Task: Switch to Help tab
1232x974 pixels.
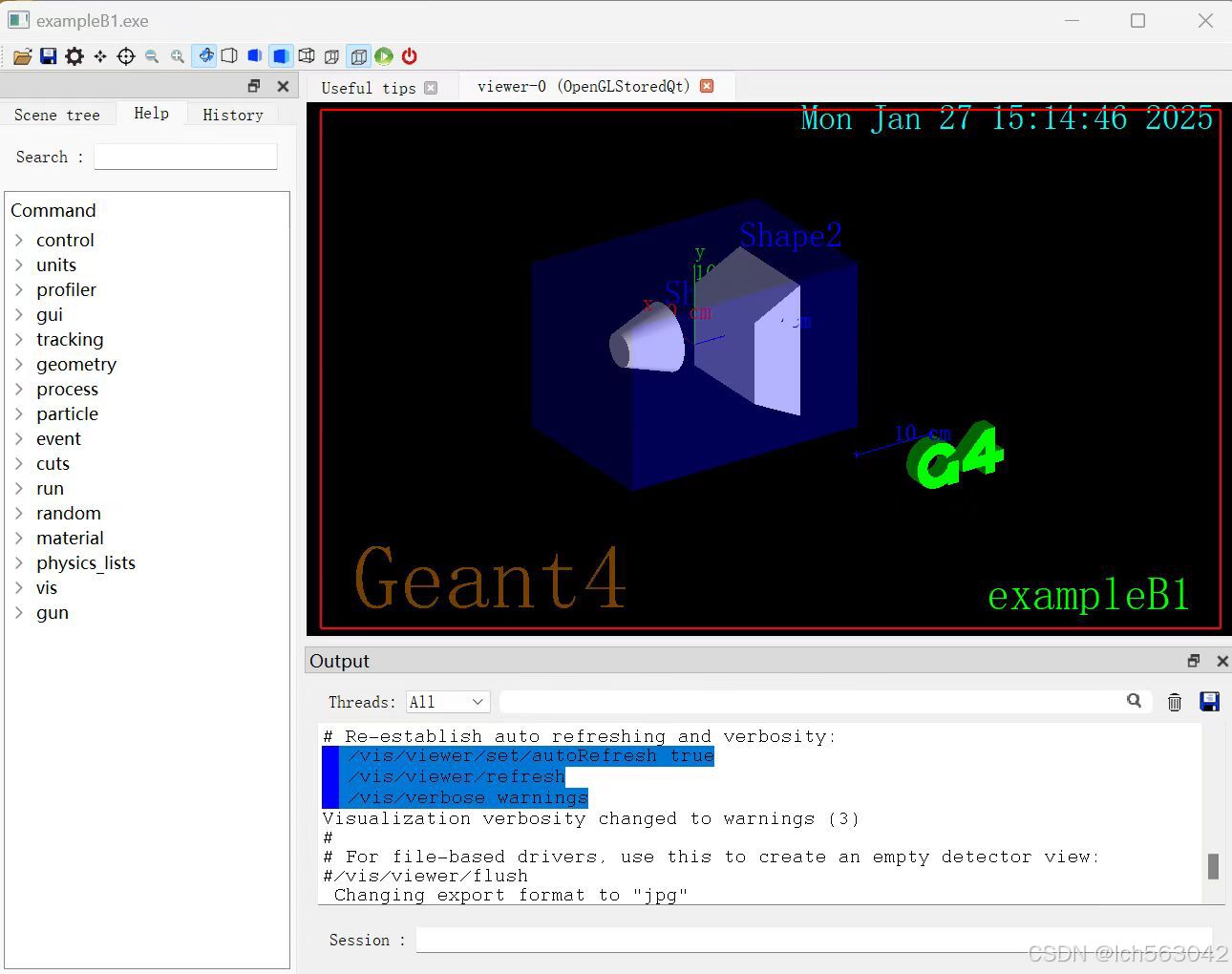Action: pos(151,114)
